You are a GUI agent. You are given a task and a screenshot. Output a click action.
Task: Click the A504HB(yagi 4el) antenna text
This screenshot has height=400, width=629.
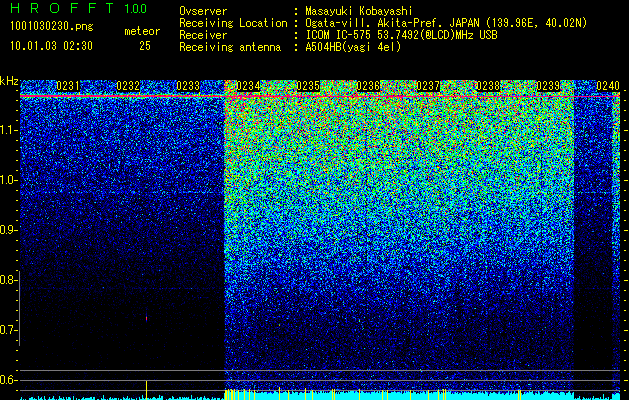353,47
